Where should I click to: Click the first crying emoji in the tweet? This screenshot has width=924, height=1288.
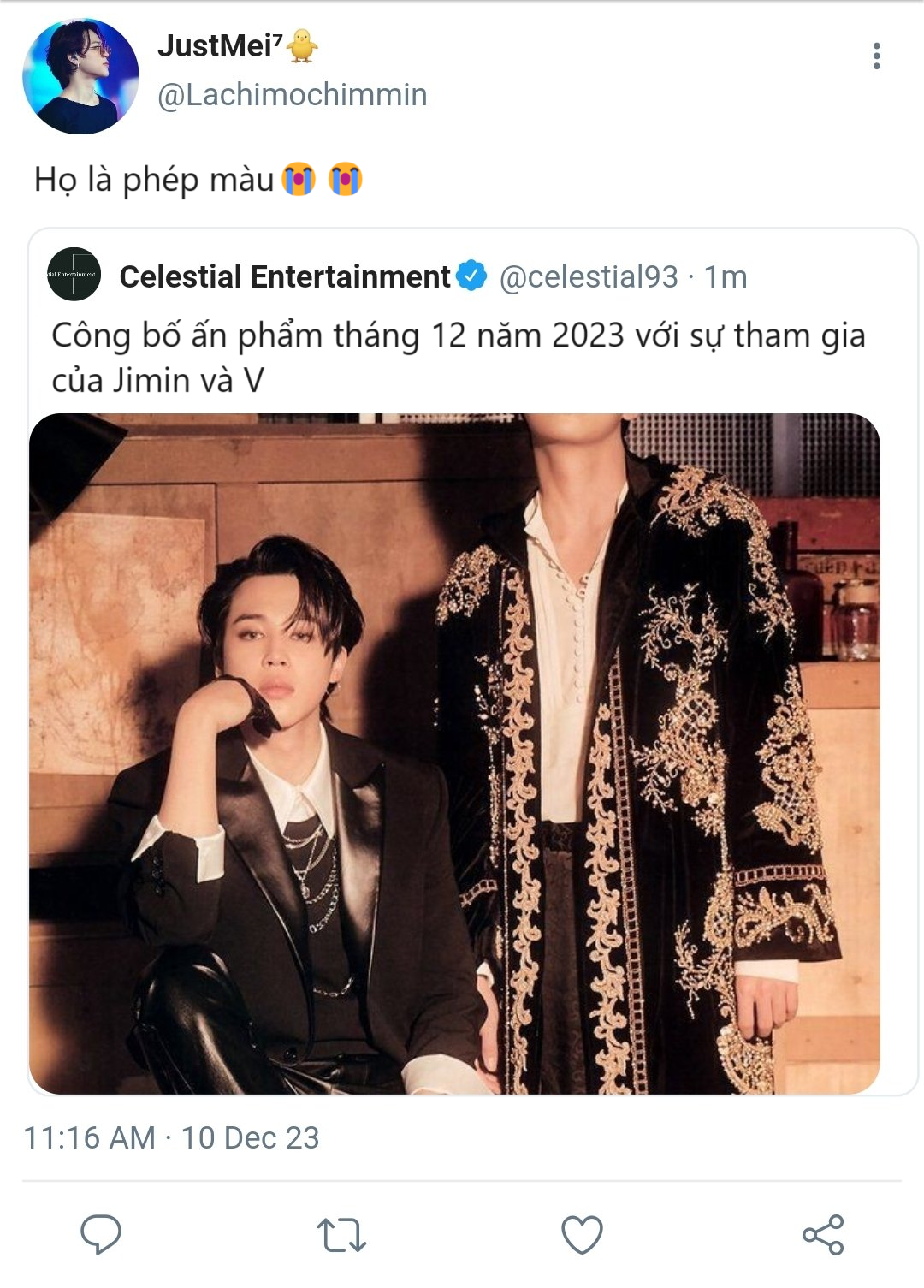pyautogui.click(x=299, y=180)
